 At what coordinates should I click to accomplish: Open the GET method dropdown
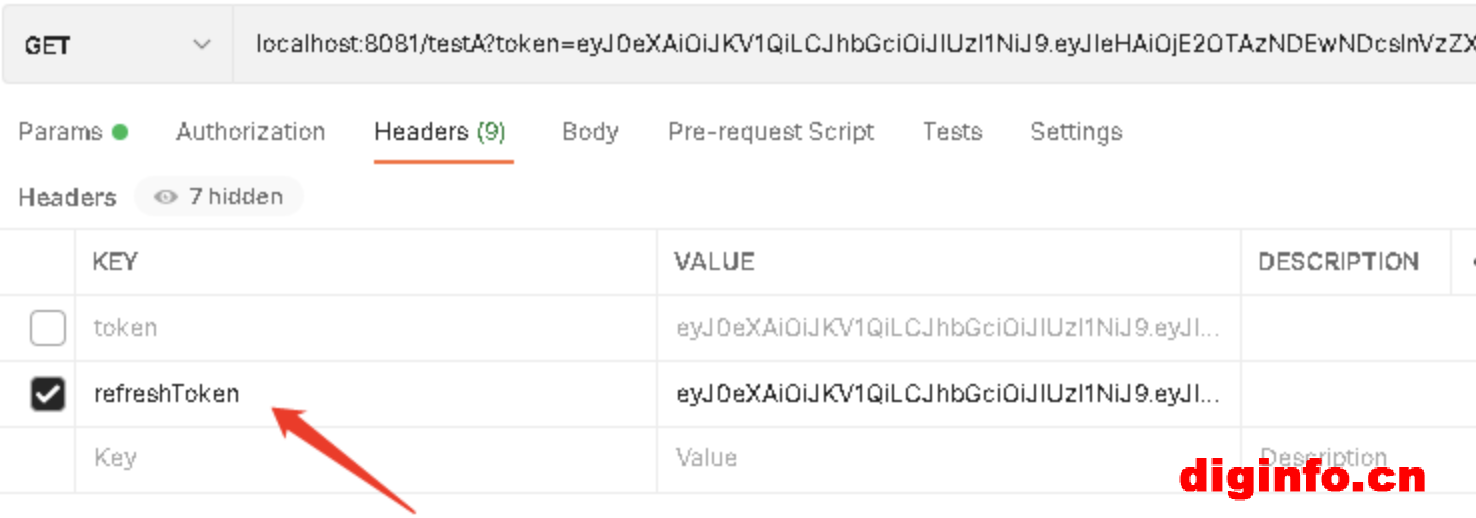click(x=117, y=45)
